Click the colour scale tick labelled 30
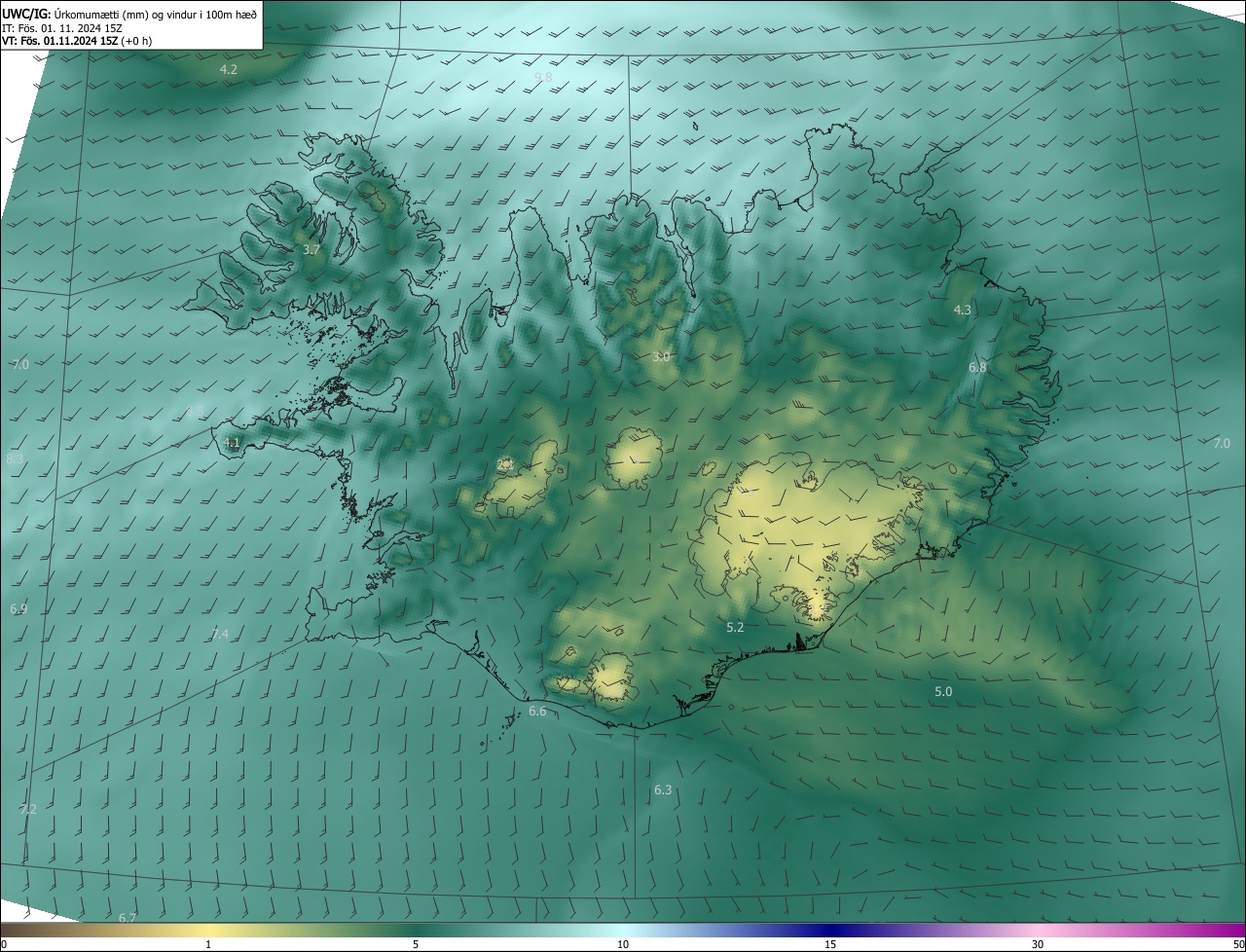Viewport: 1246px width, 952px height. [1038, 945]
